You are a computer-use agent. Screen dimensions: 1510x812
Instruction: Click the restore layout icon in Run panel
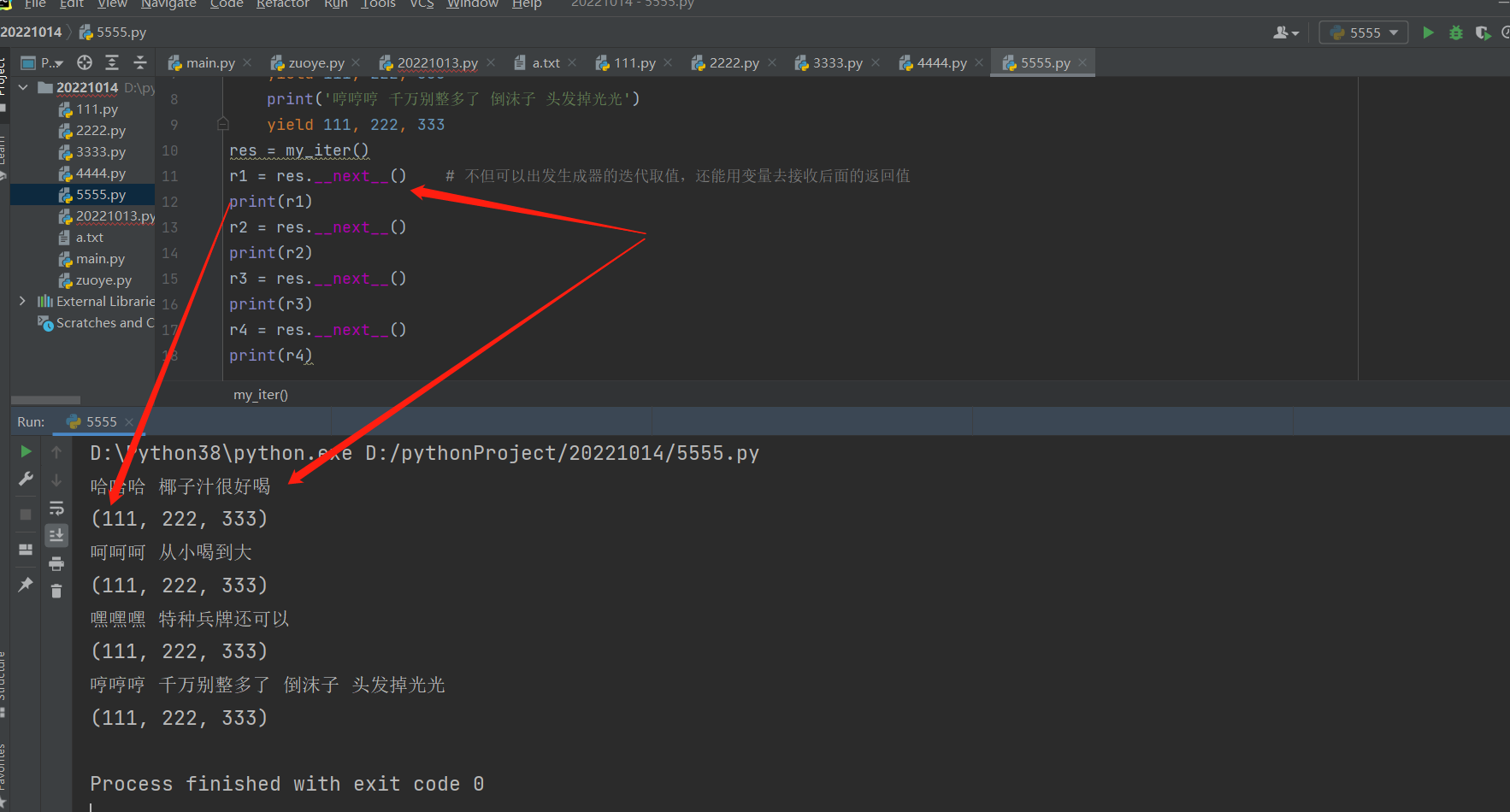[26, 549]
